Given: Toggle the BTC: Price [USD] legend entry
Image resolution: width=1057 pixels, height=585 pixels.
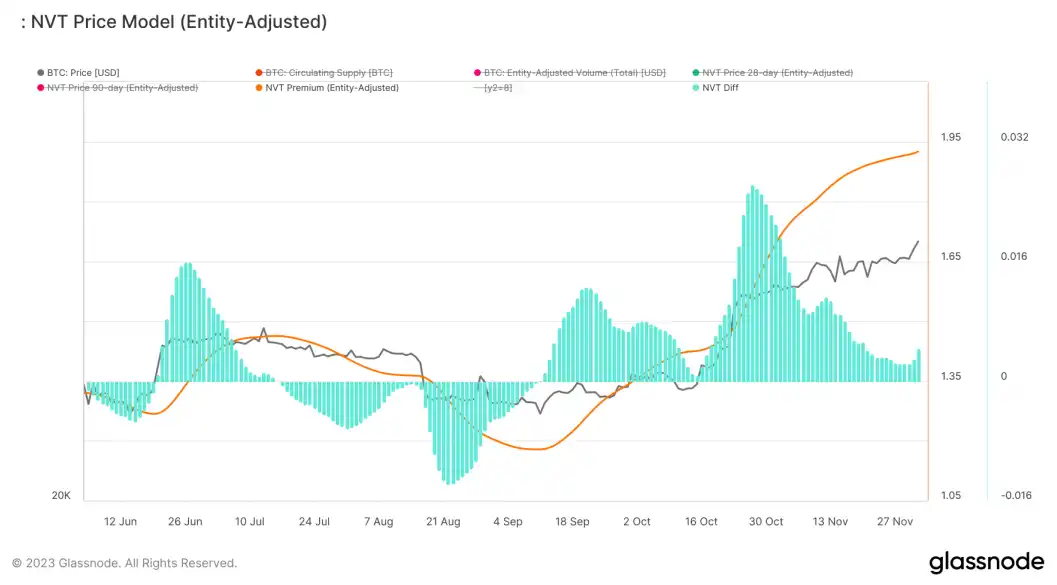Looking at the screenshot, I should pyautogui.click(x=82, y=73).
